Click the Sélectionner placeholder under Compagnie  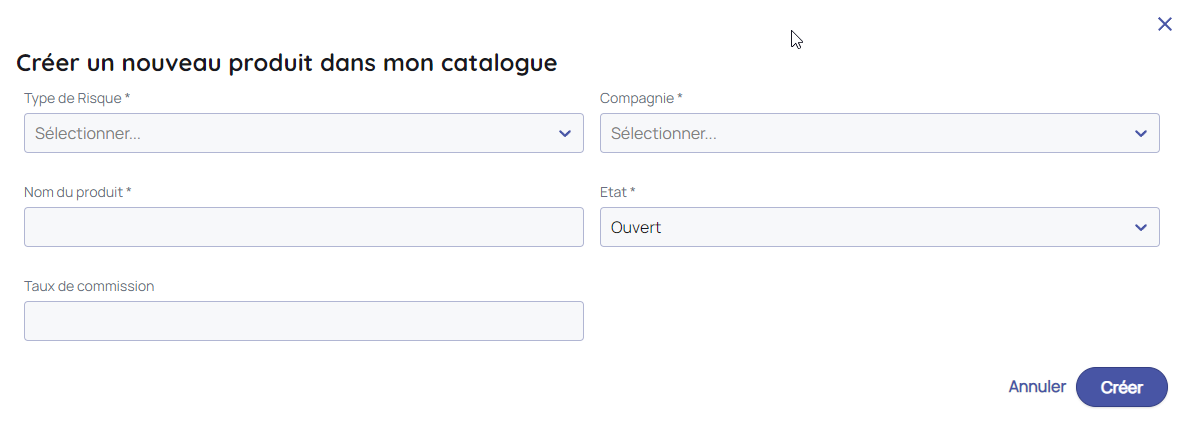click(x=664, y=133)
